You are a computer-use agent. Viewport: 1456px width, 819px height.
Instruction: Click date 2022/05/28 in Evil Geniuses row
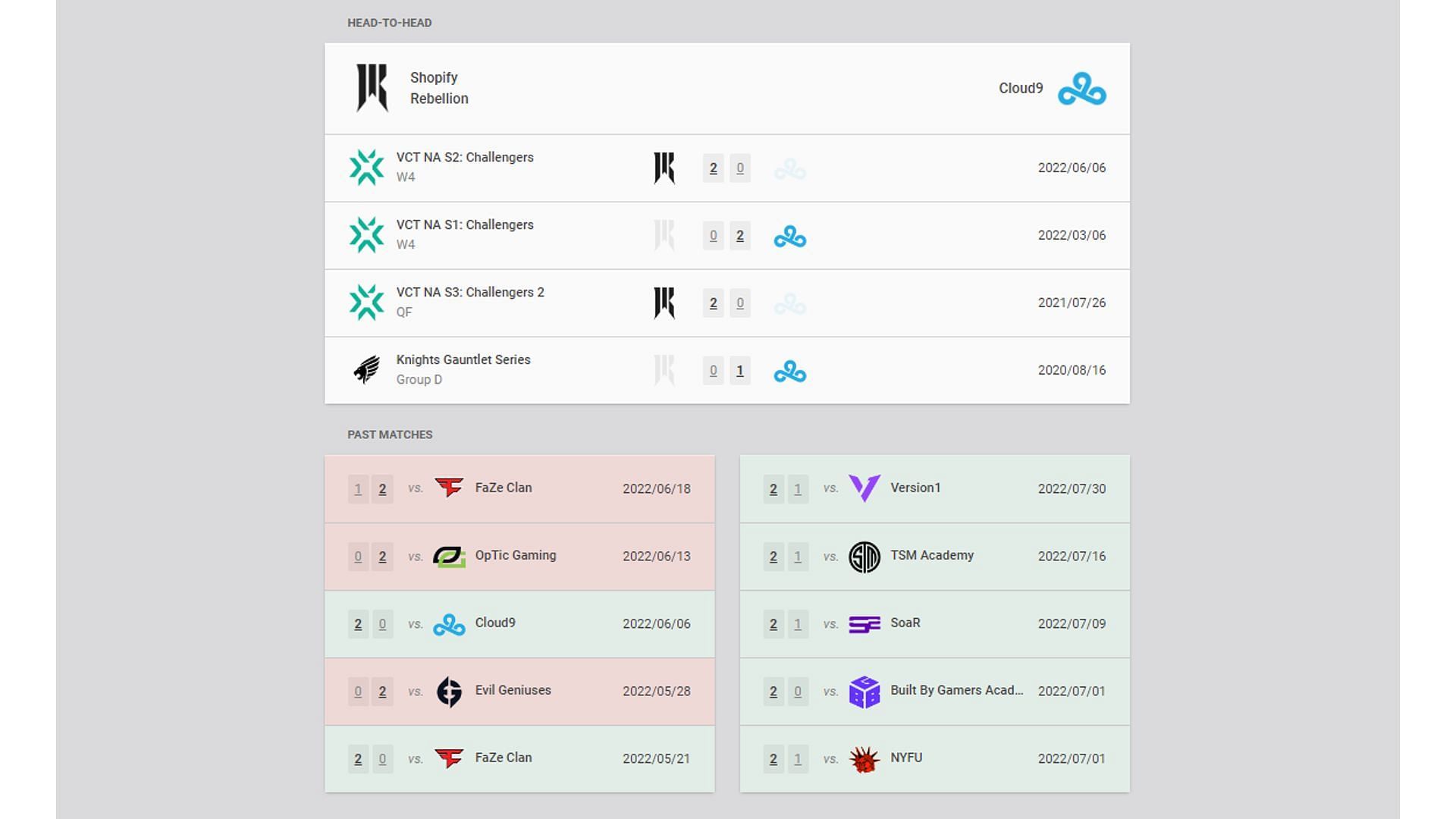657,691
